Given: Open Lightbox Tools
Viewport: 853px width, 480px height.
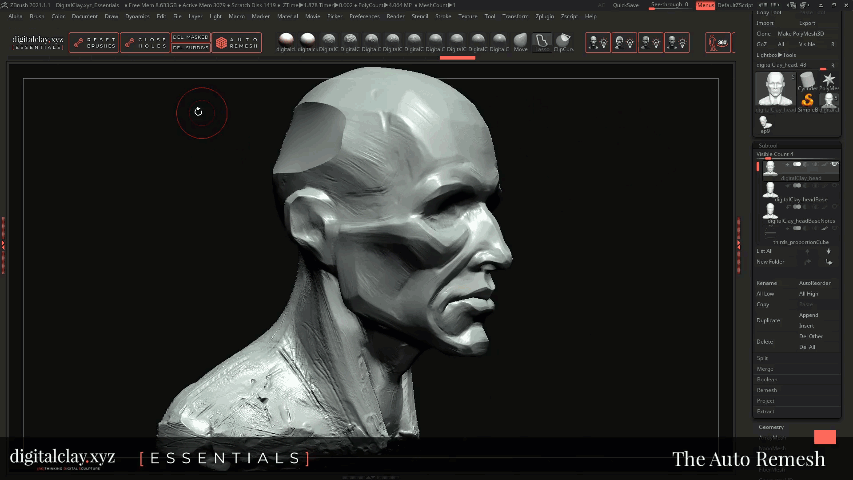Looking at the screenshot, I should coord(776,55).
